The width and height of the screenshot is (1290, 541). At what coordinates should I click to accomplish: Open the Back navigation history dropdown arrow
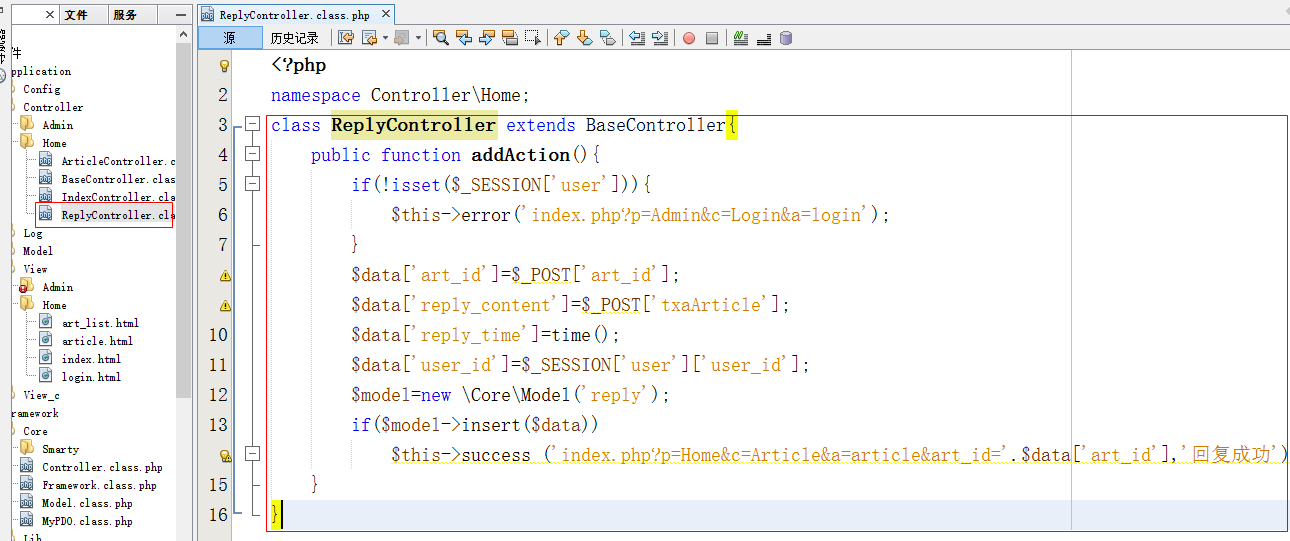(x=385, y=38)
